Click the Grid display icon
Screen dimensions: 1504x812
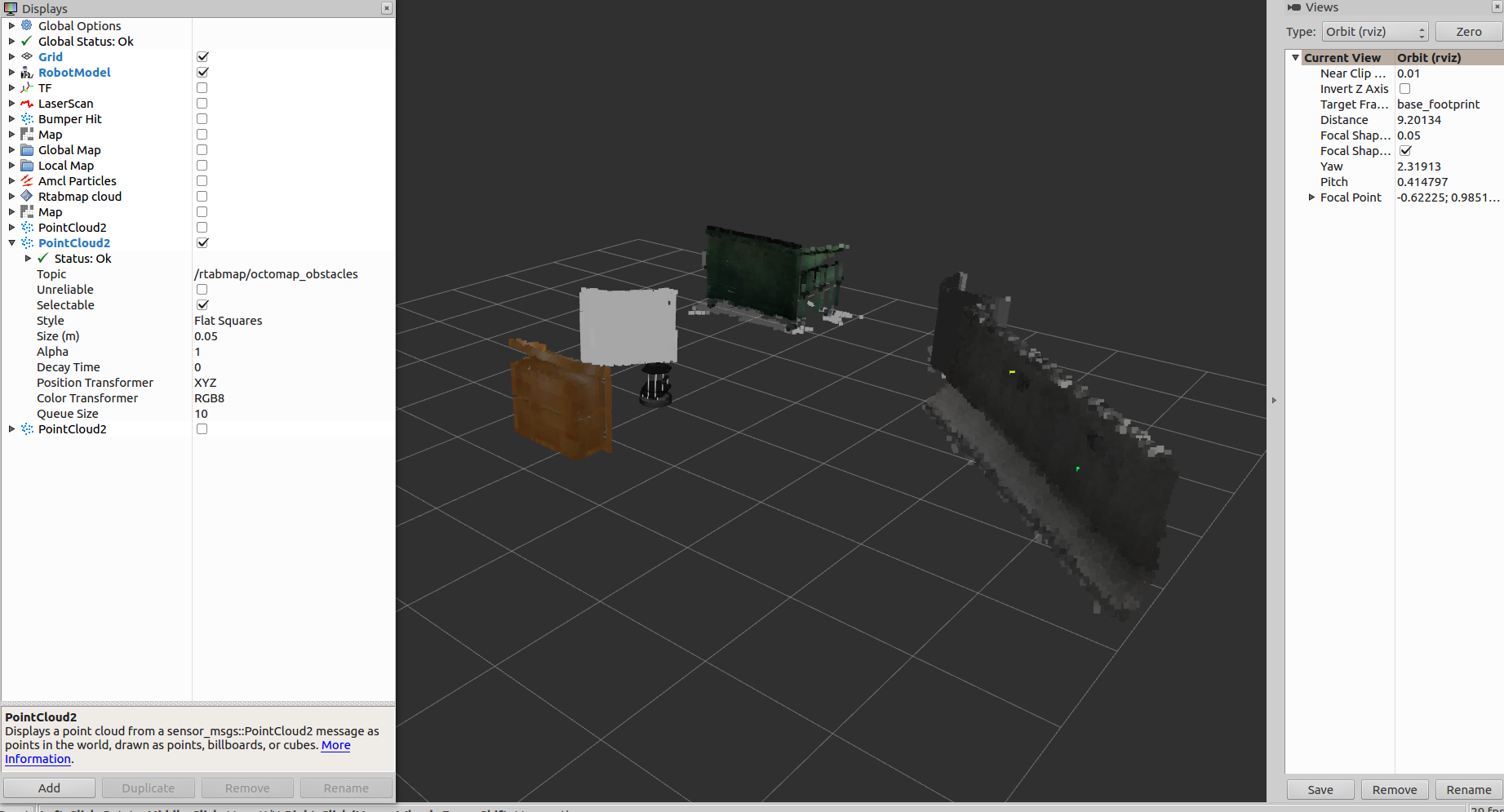[27, 56]
